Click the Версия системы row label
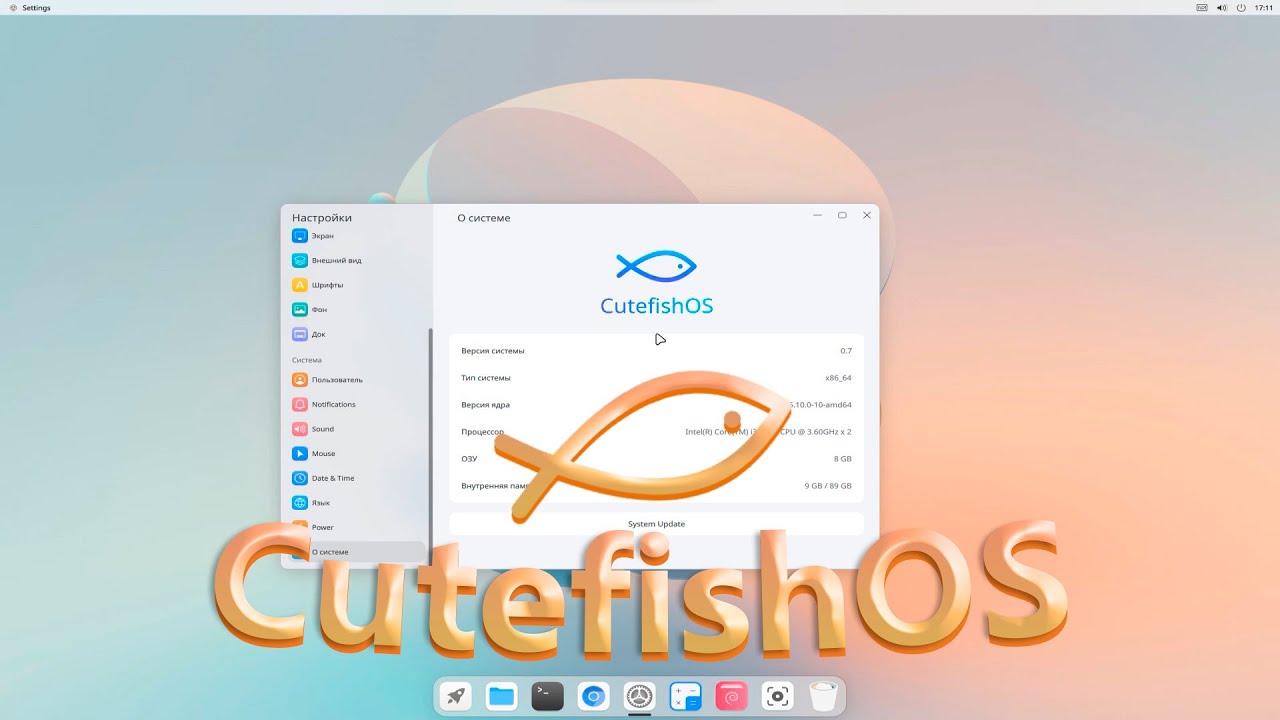1280x720 pixels. coord(492,351)
